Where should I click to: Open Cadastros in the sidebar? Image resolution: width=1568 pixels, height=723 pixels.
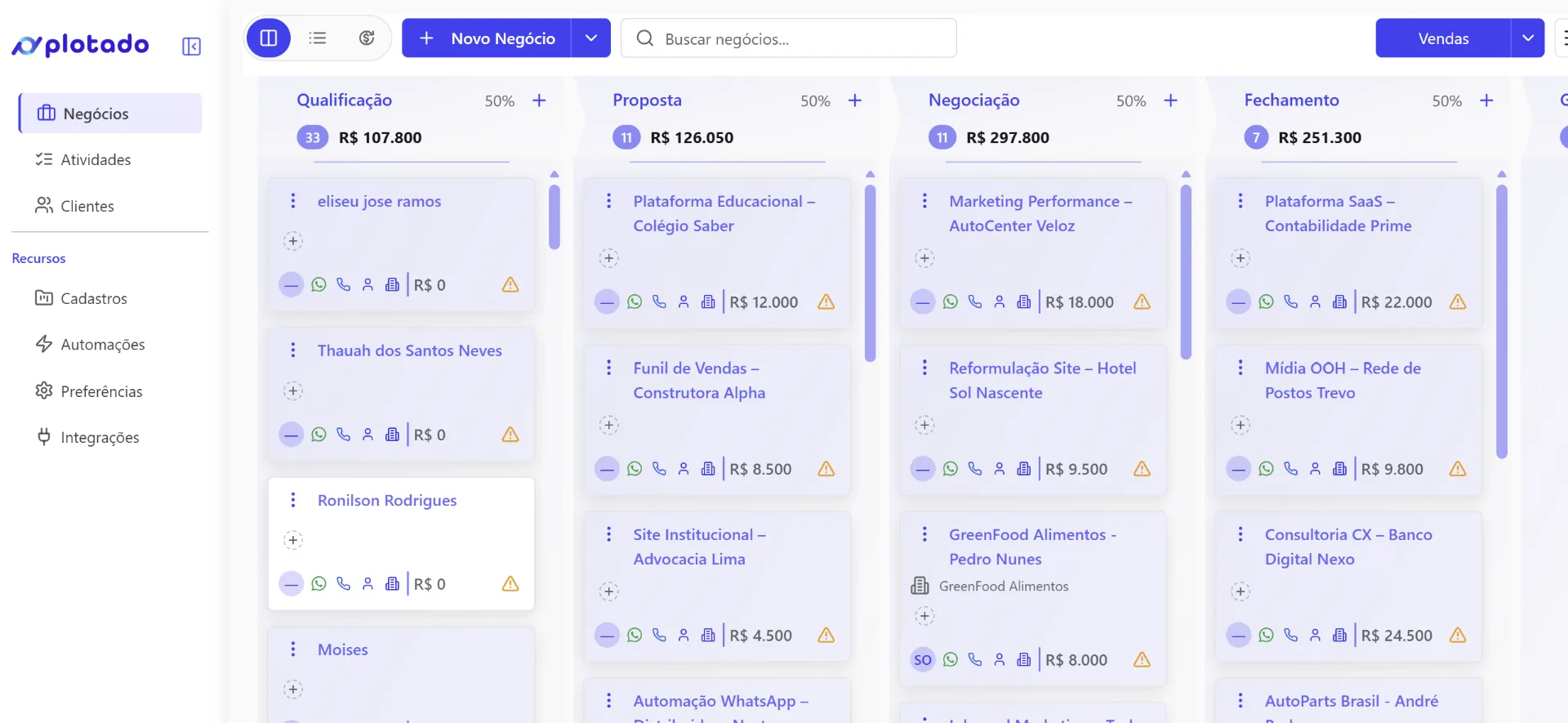82,298
